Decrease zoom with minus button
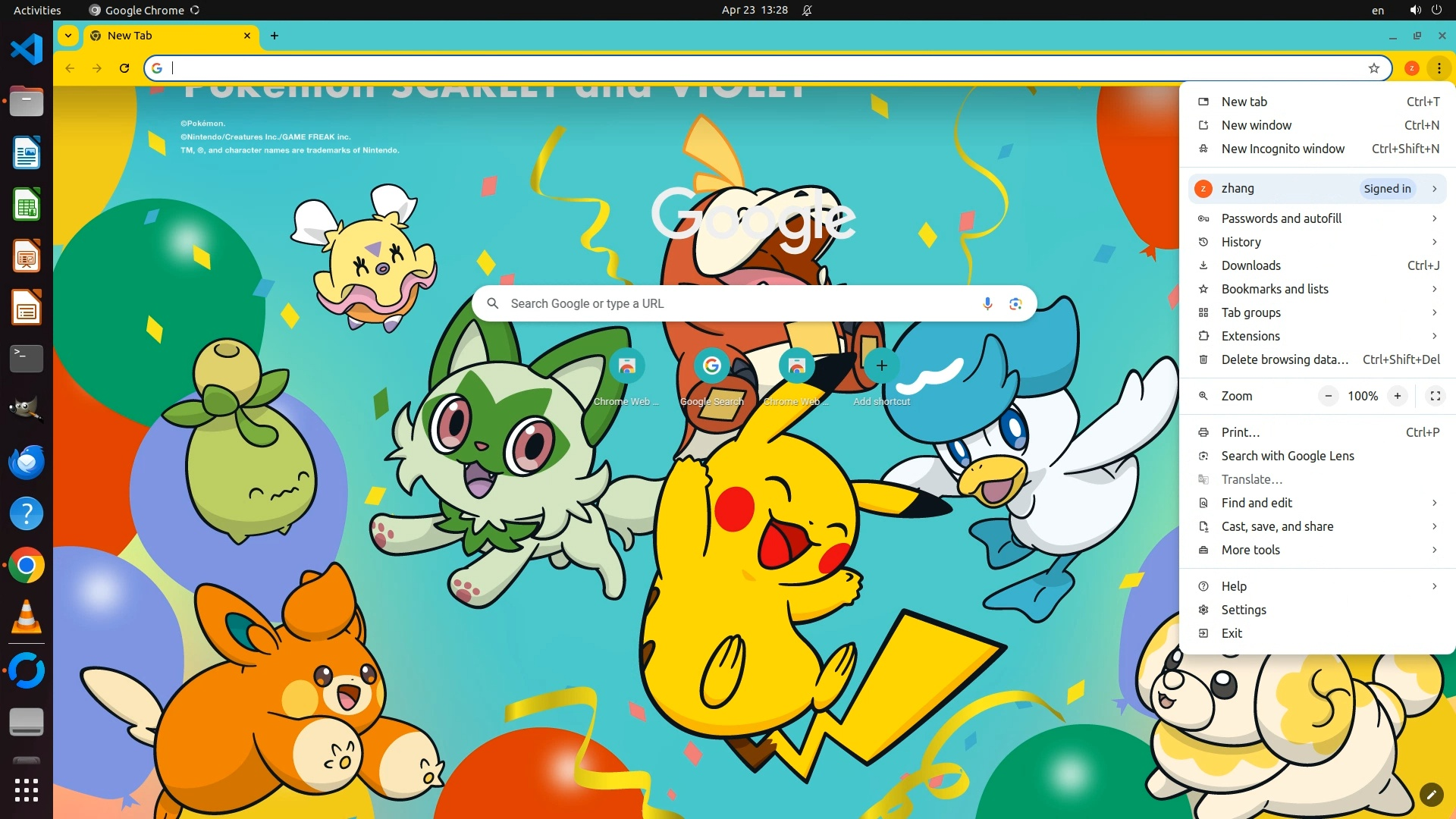Image resolution: width=1456 pixels, height=819 pixels. point(1328,396)
